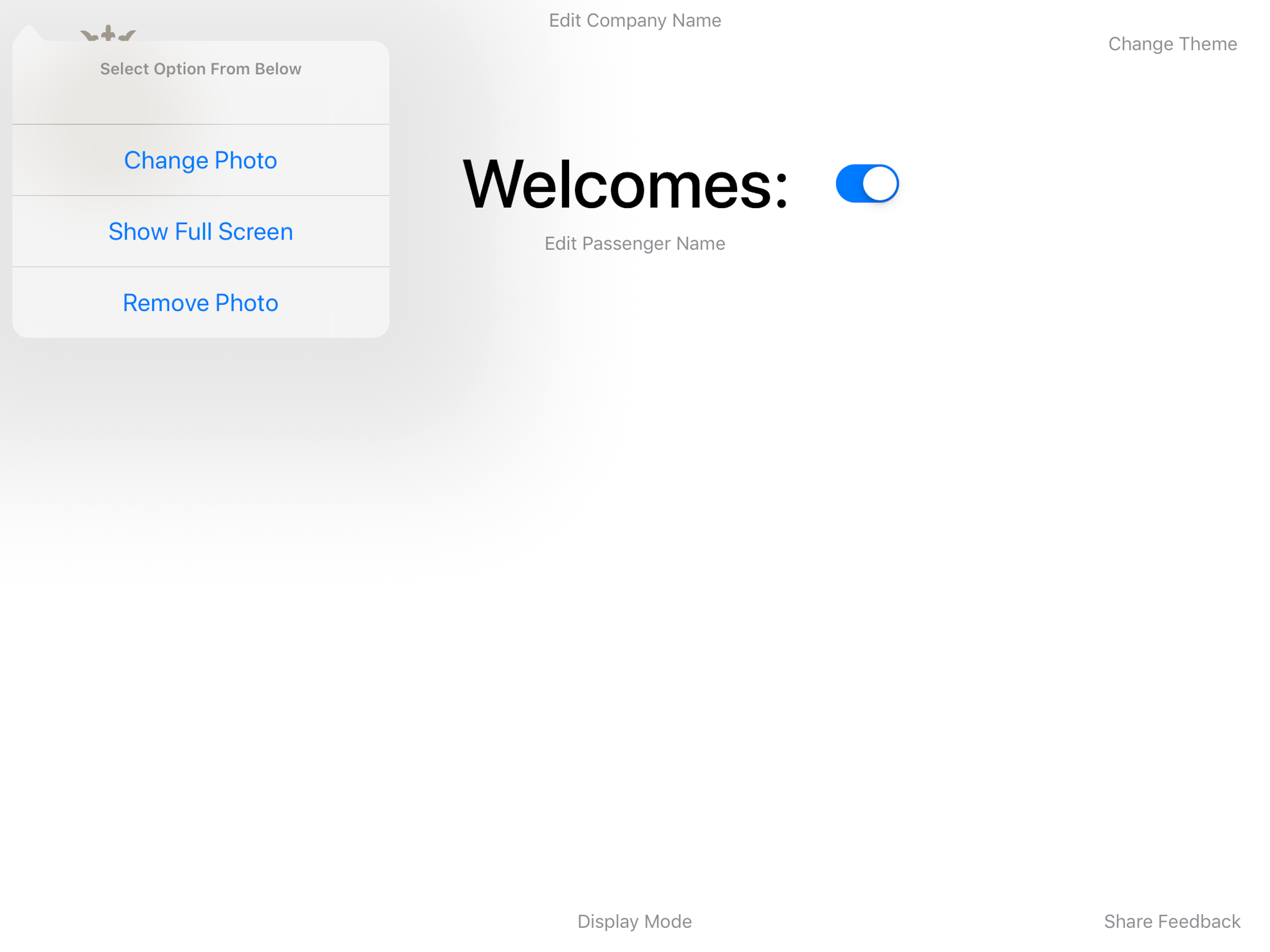Tap Remove Photo in the popover
Image resolution: width=1270 pixels, height=952 pixels.
[x=200, y=303]
